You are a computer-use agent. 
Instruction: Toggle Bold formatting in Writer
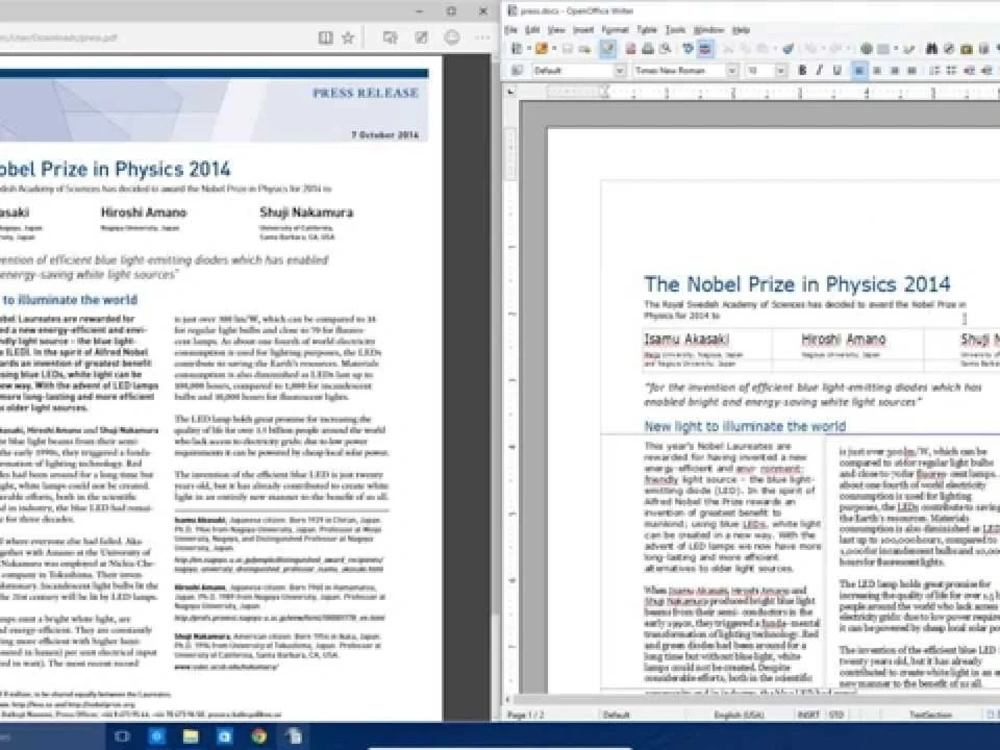point(802,70)
